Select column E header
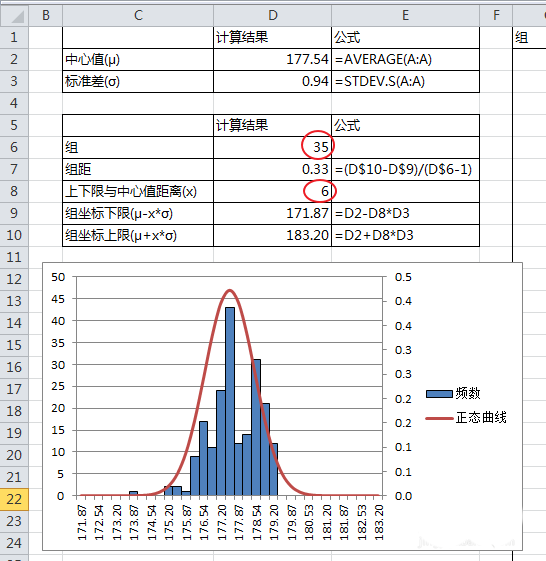 (405, 15)
